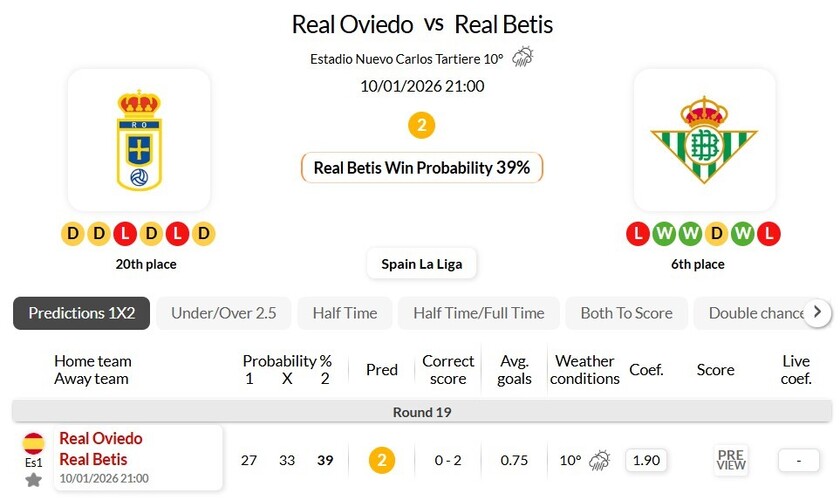The width and height of the screenshot is (840, 500).
Task: Click the orange prediction circle under the match date
Action: tap(422, 126)
